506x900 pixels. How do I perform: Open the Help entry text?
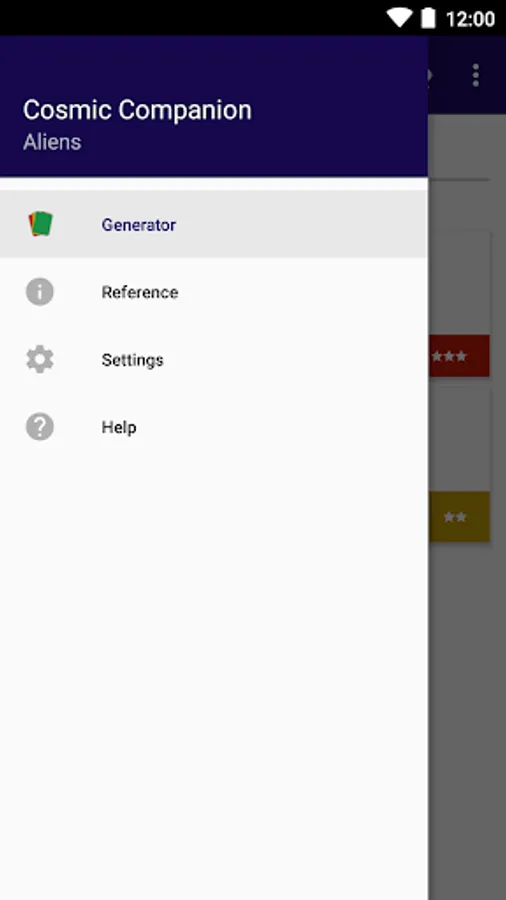pyautogui.click(x=119, y=427)
